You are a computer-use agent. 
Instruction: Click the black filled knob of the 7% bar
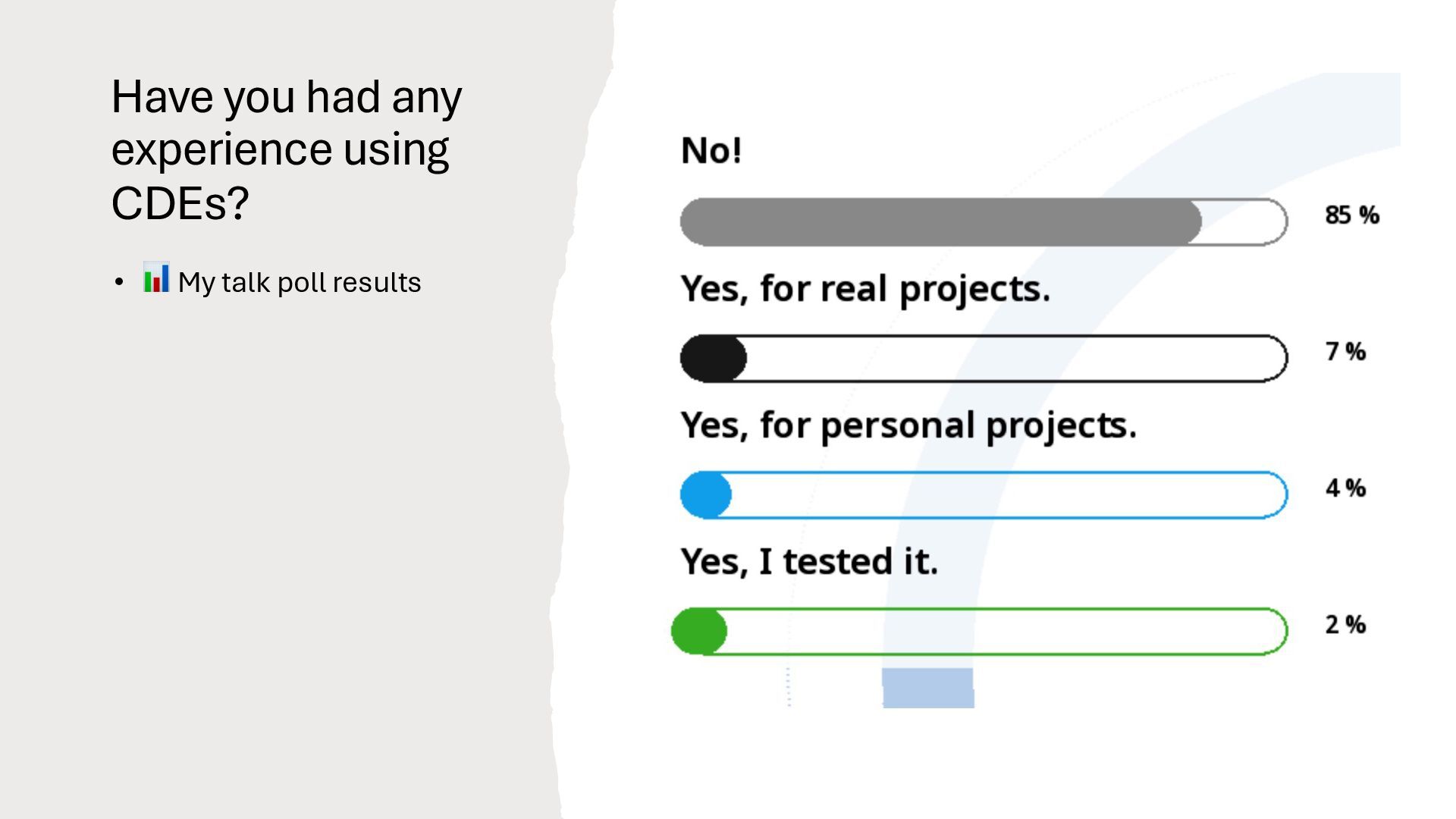pyautogui.click(x=713, y=359)
